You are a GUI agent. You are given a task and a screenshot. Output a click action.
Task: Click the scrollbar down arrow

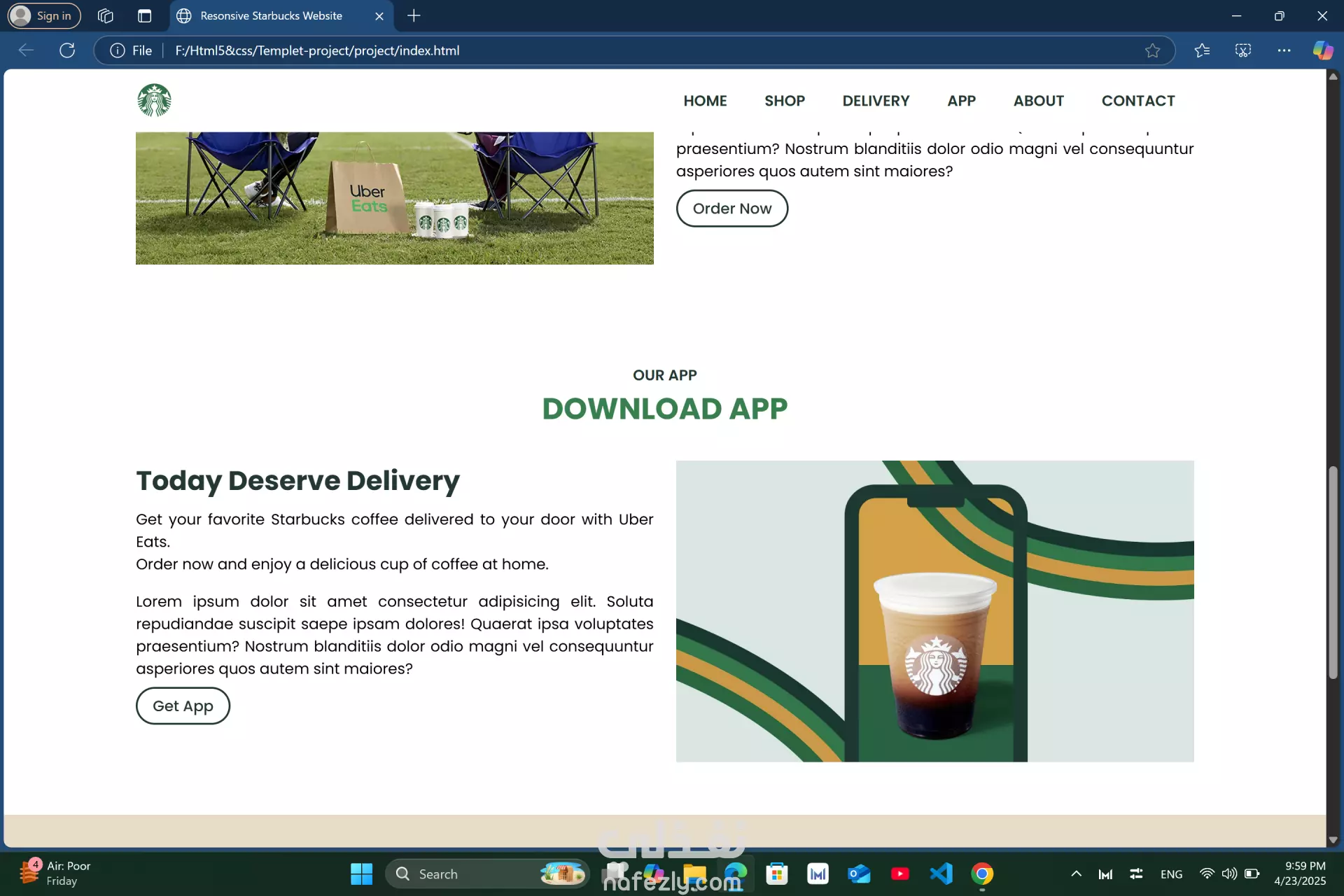click(1333, 840)
